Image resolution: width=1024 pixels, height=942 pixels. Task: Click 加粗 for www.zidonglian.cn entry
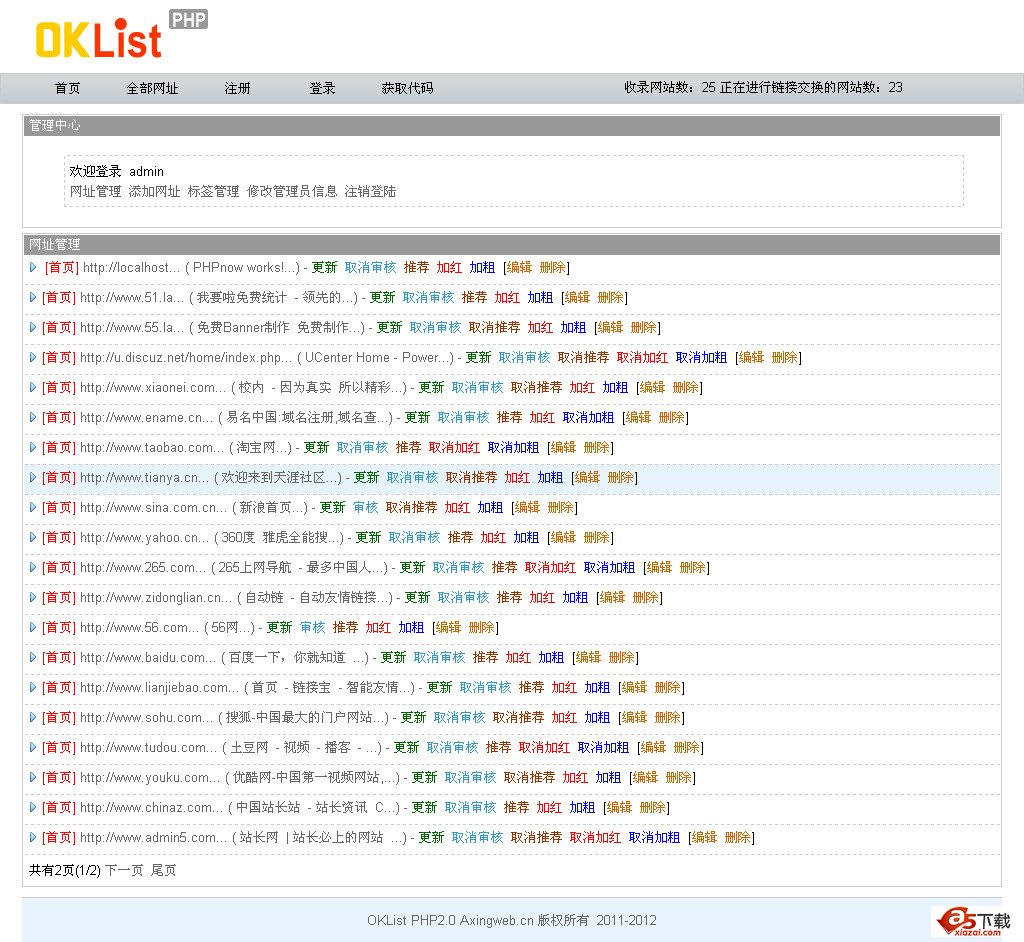point(575,598)
